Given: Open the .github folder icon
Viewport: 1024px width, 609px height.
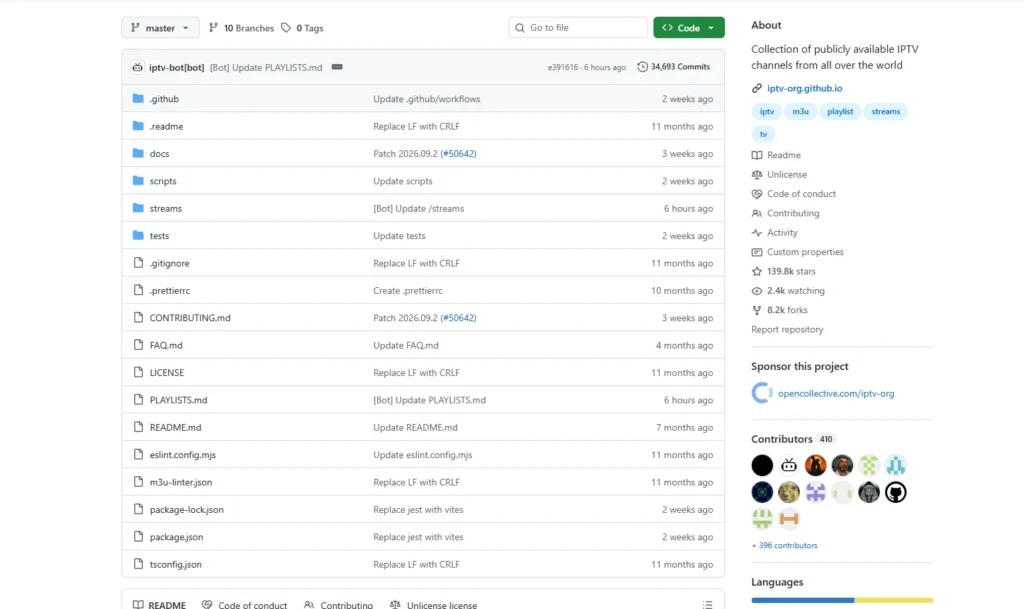Looking at the screenshot, I should pyautogui.click(x=138, y=99).
